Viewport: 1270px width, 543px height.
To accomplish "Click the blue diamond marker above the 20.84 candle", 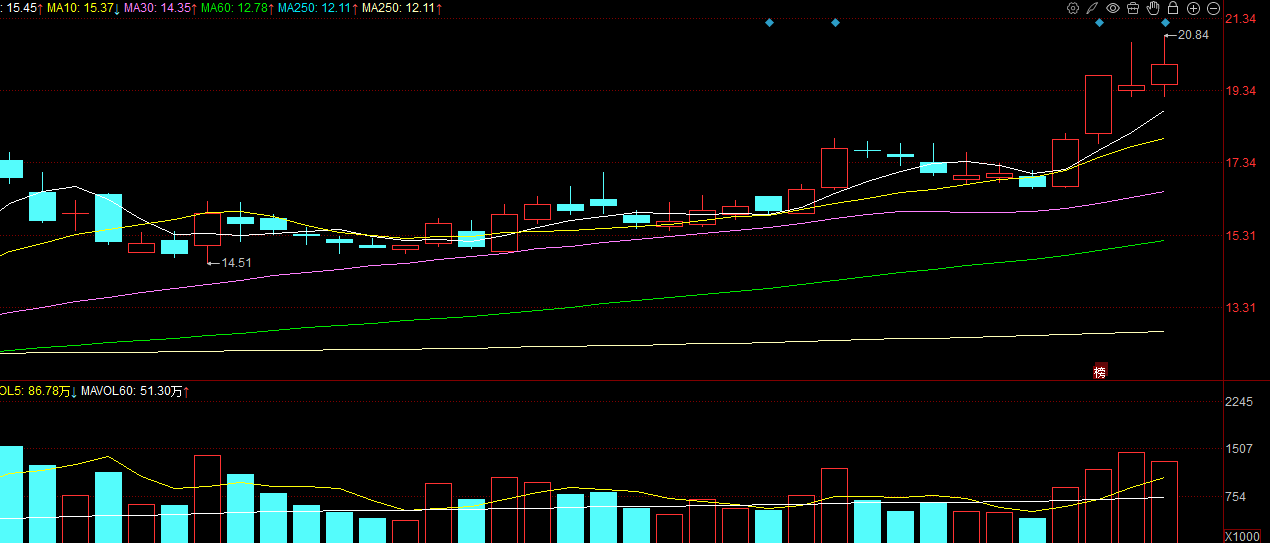I will [x=1166, y=22].
